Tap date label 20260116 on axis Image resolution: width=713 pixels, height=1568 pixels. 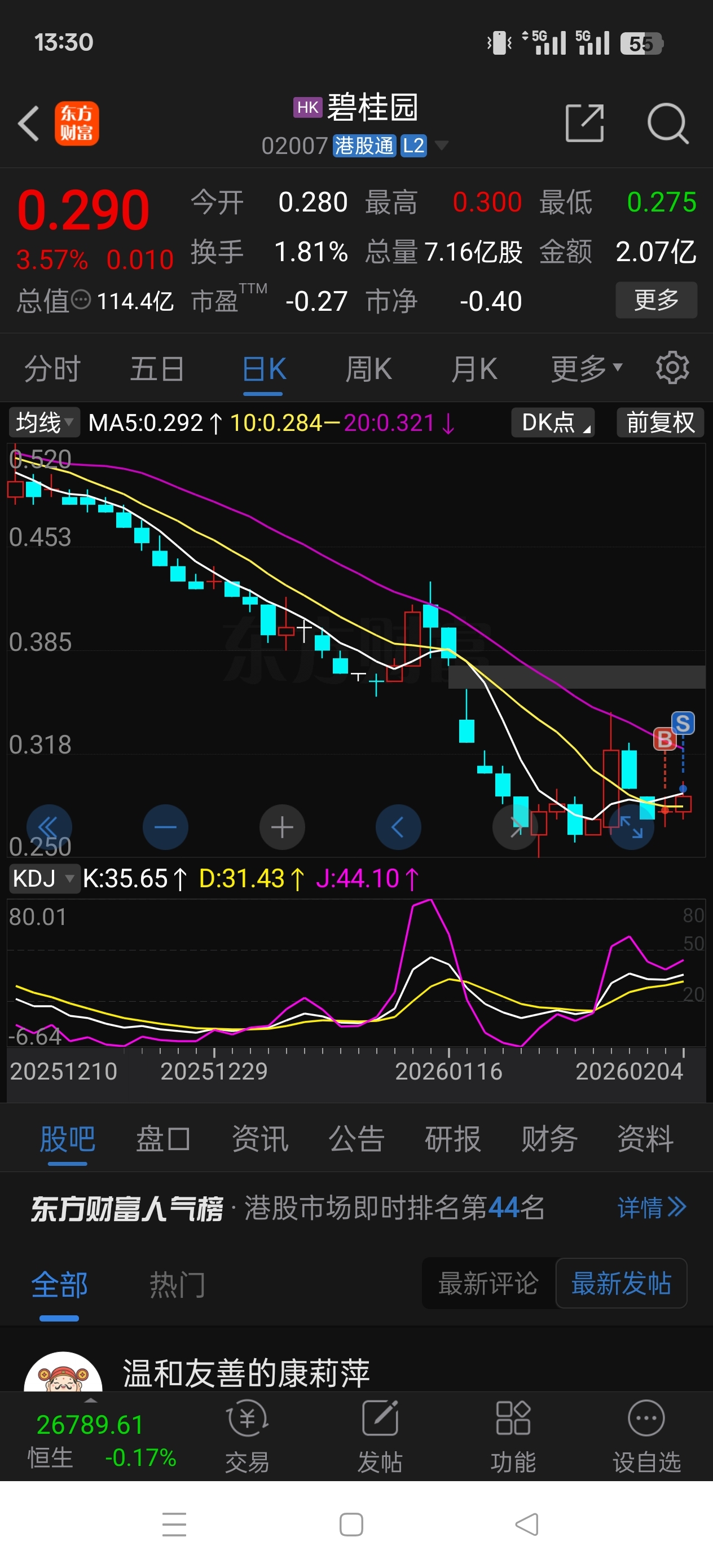pos(449,1071)
